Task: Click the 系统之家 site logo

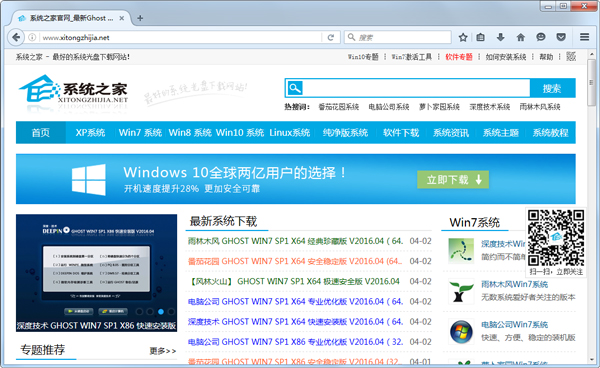Action: coord(73,90)
